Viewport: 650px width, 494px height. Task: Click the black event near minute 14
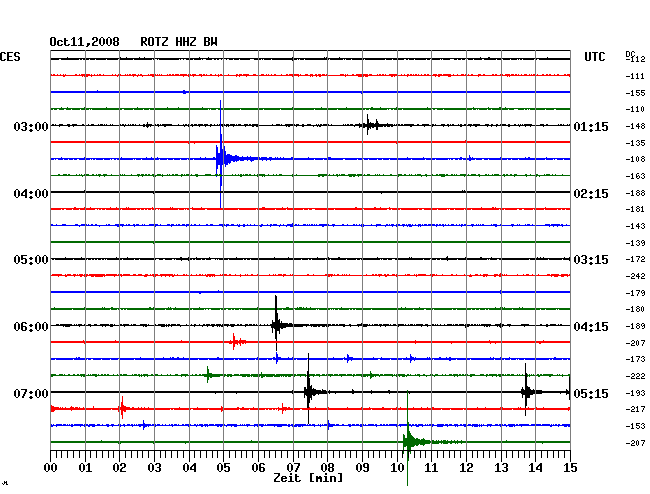pyautogui.click(x=526, y=392)
